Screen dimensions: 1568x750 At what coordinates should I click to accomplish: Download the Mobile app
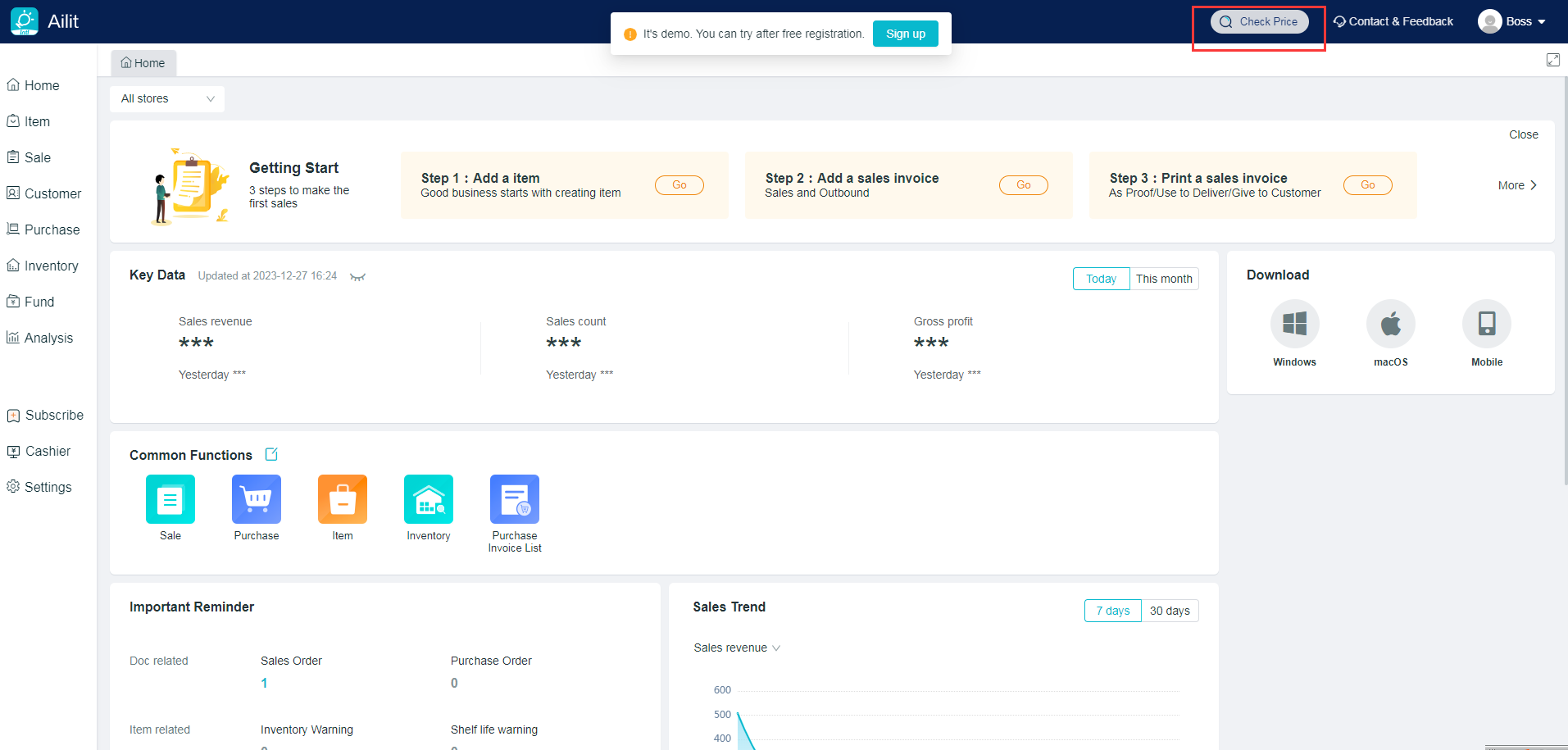pos(1486,324)
